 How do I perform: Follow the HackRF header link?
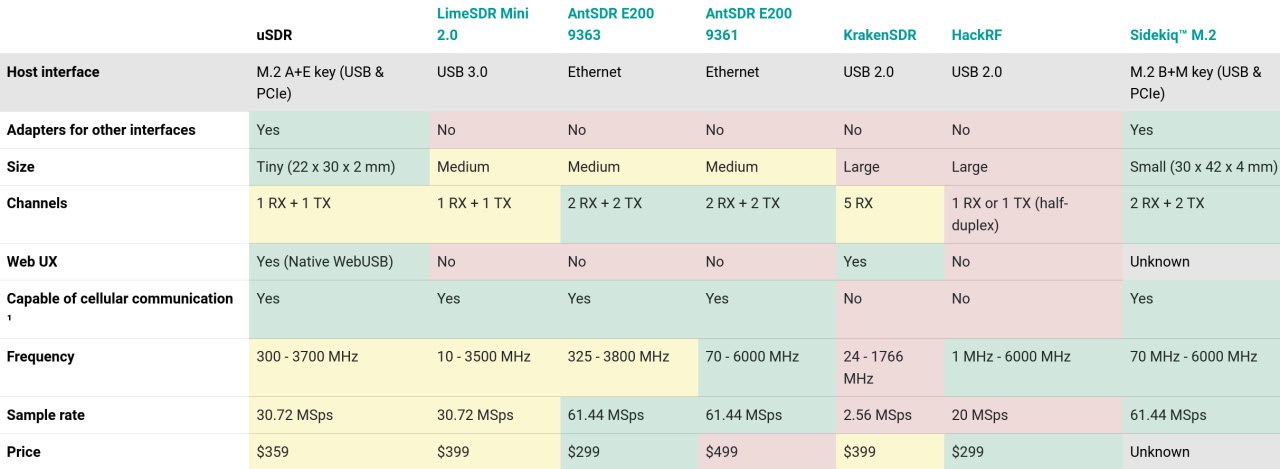click(977, 35)
